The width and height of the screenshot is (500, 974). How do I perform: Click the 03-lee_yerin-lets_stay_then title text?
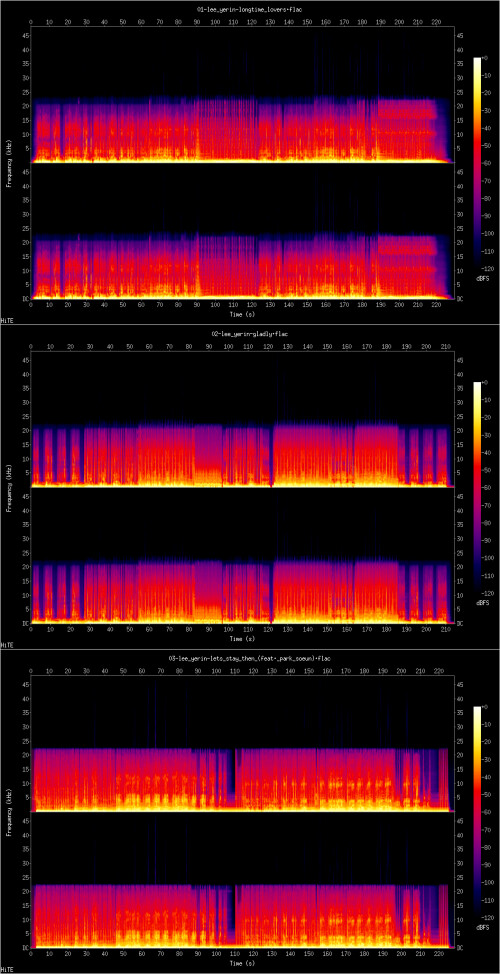coord(250,658)
